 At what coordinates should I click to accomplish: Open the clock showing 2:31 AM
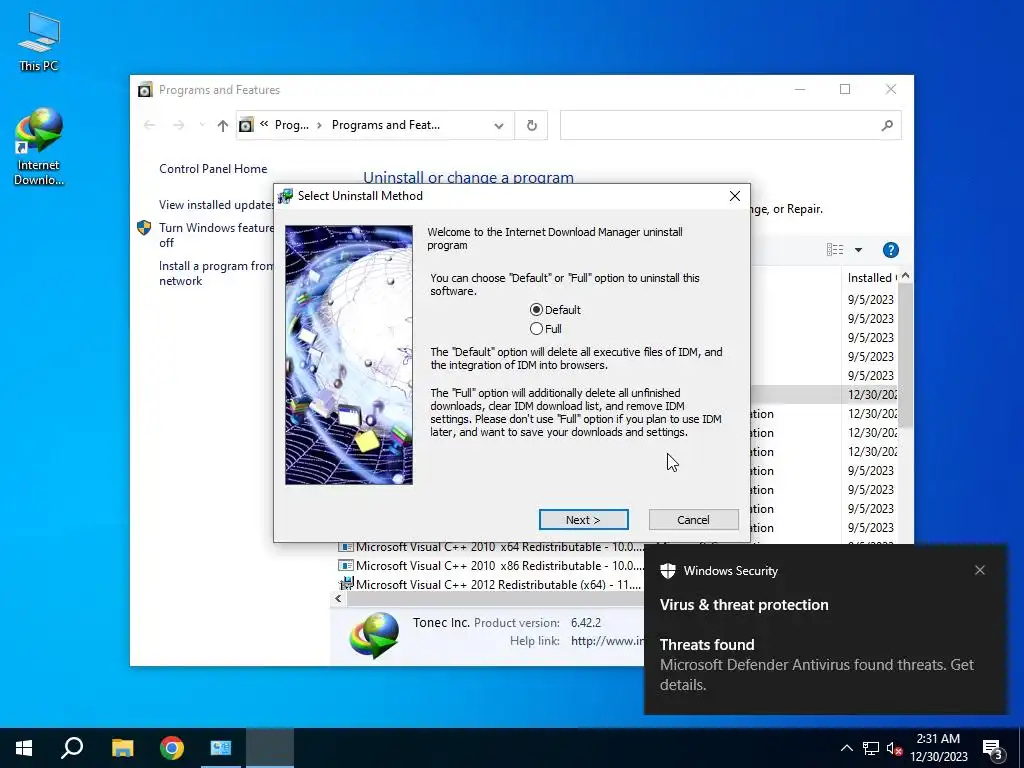[938, 748]
